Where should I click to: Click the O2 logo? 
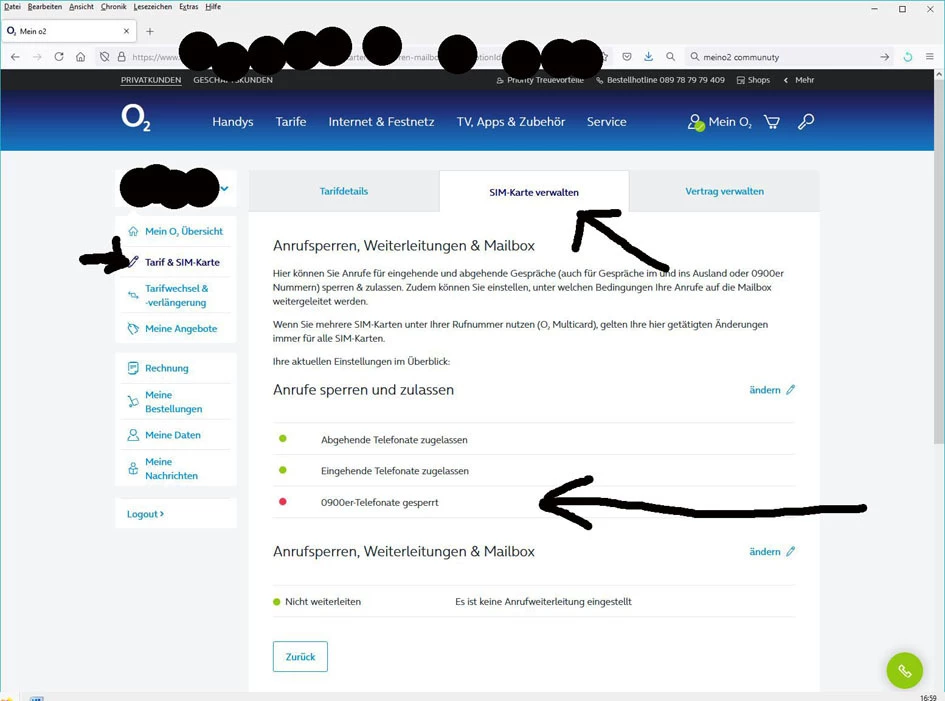pos(136,118)
